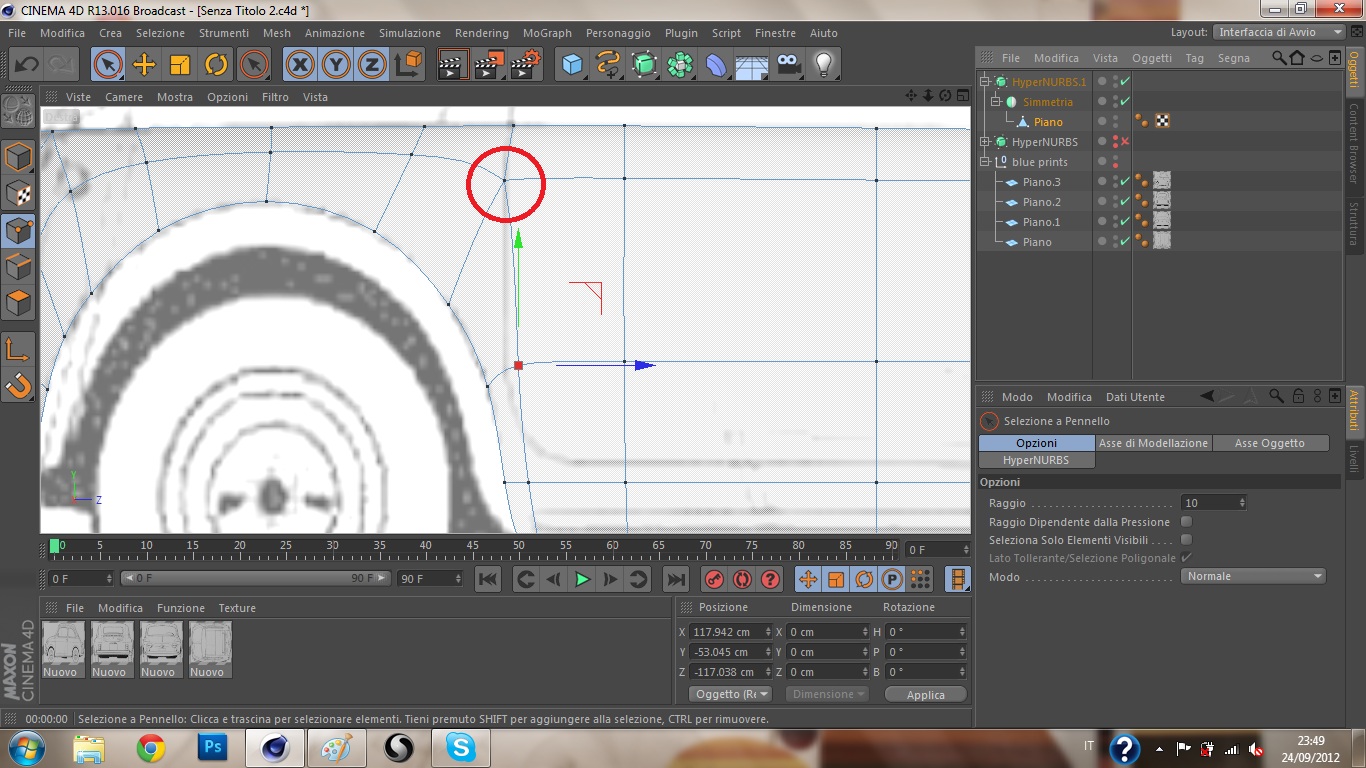Open the Simulazione menu

click(x=410, y=33)
